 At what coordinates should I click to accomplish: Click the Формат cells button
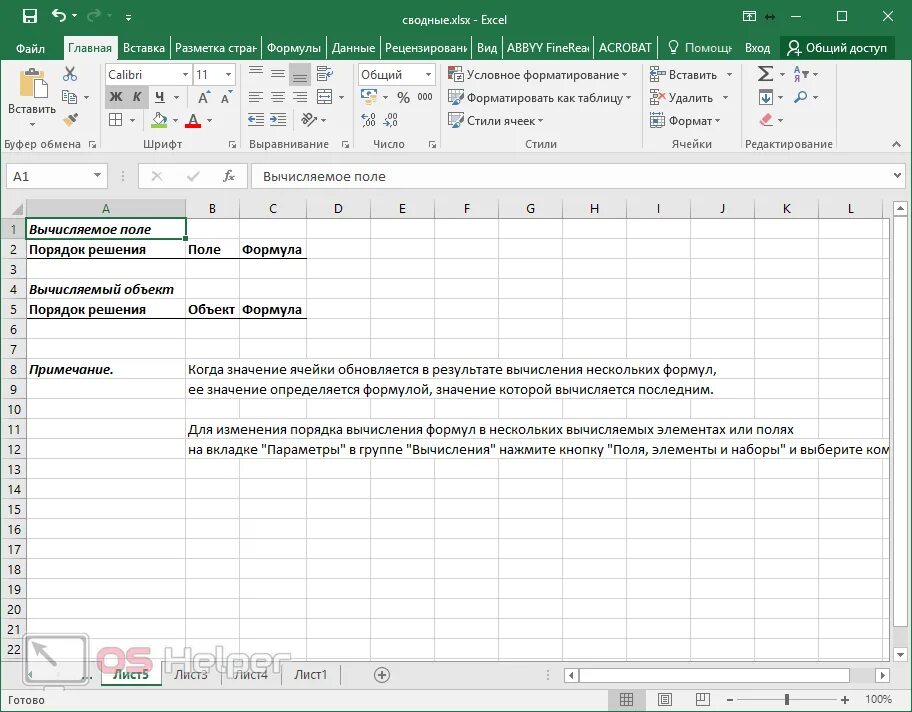point(685,120)
